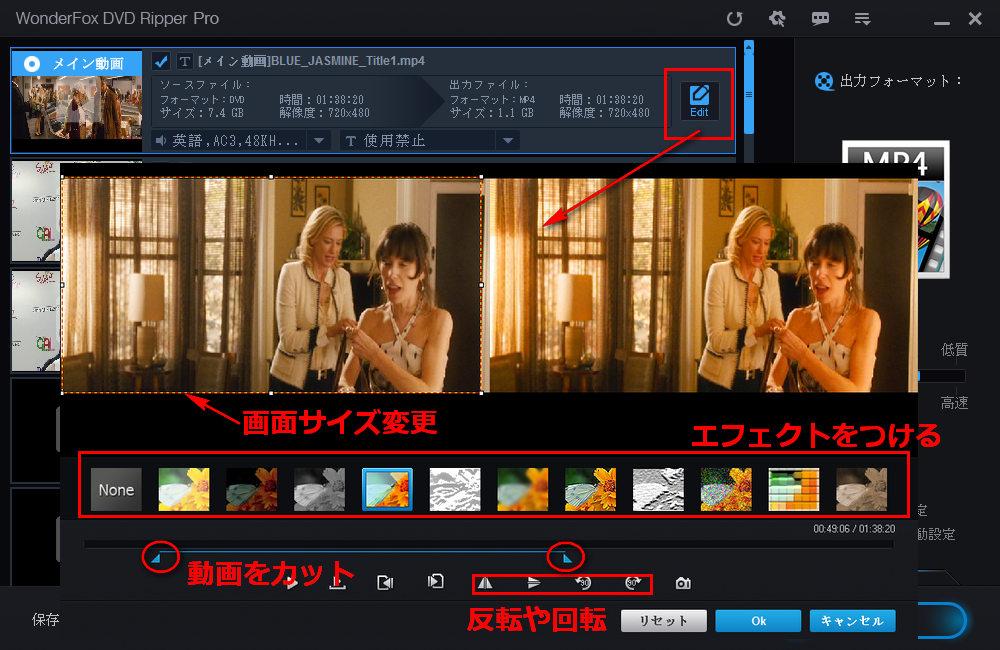Apply the emboss relief effect thumbnail

[658, 489]
